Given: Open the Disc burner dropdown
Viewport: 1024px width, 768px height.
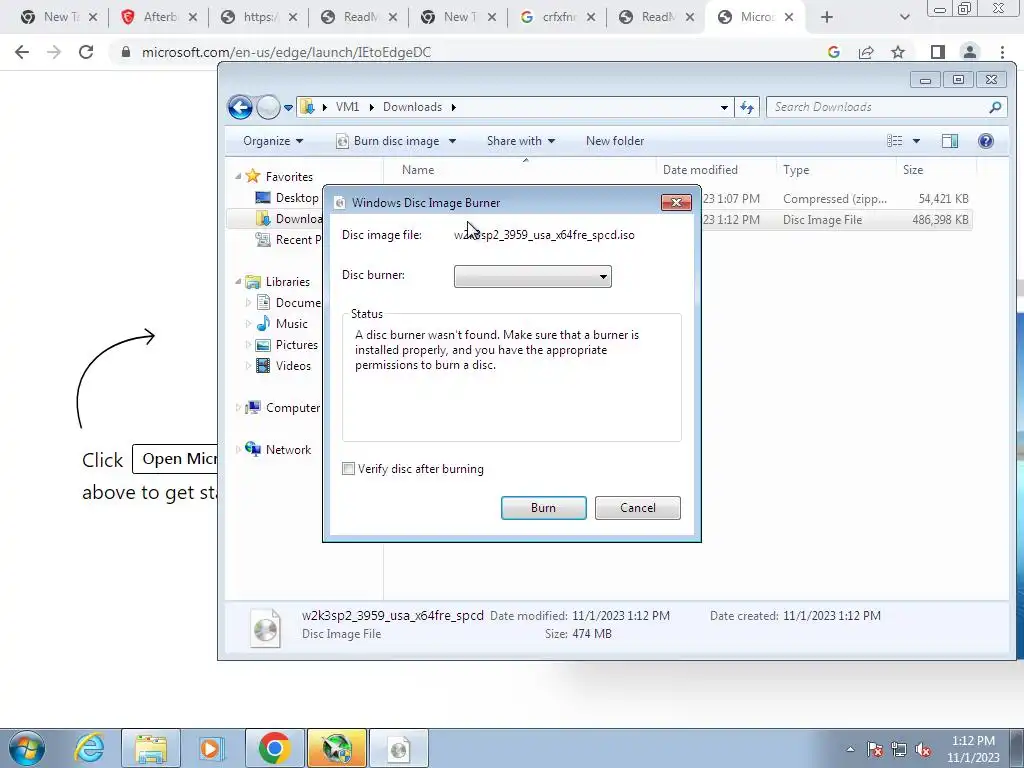Looking at the screenshot, I should pos(532,276).
